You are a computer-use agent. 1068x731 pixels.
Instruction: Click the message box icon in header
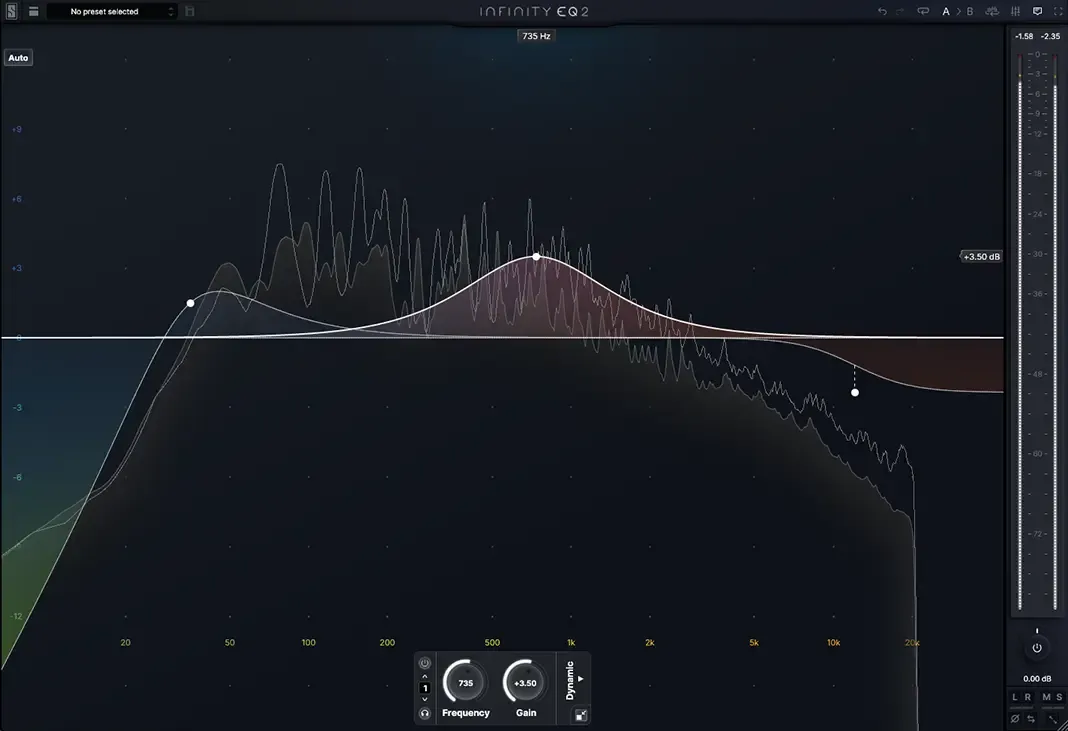1037,12
